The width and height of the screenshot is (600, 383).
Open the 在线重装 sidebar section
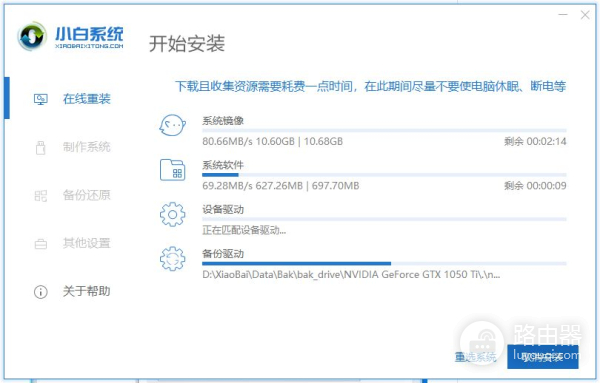[86, 99]
